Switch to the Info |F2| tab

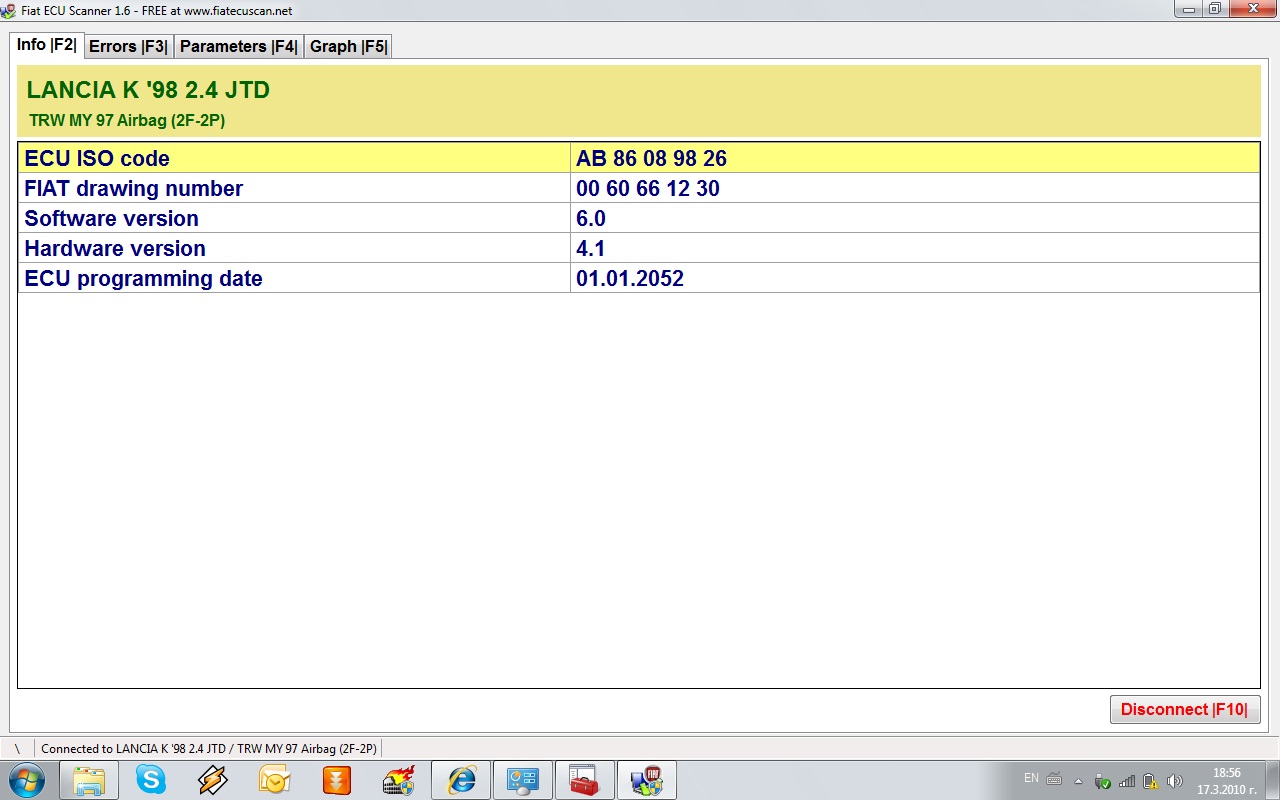point(46,45)
